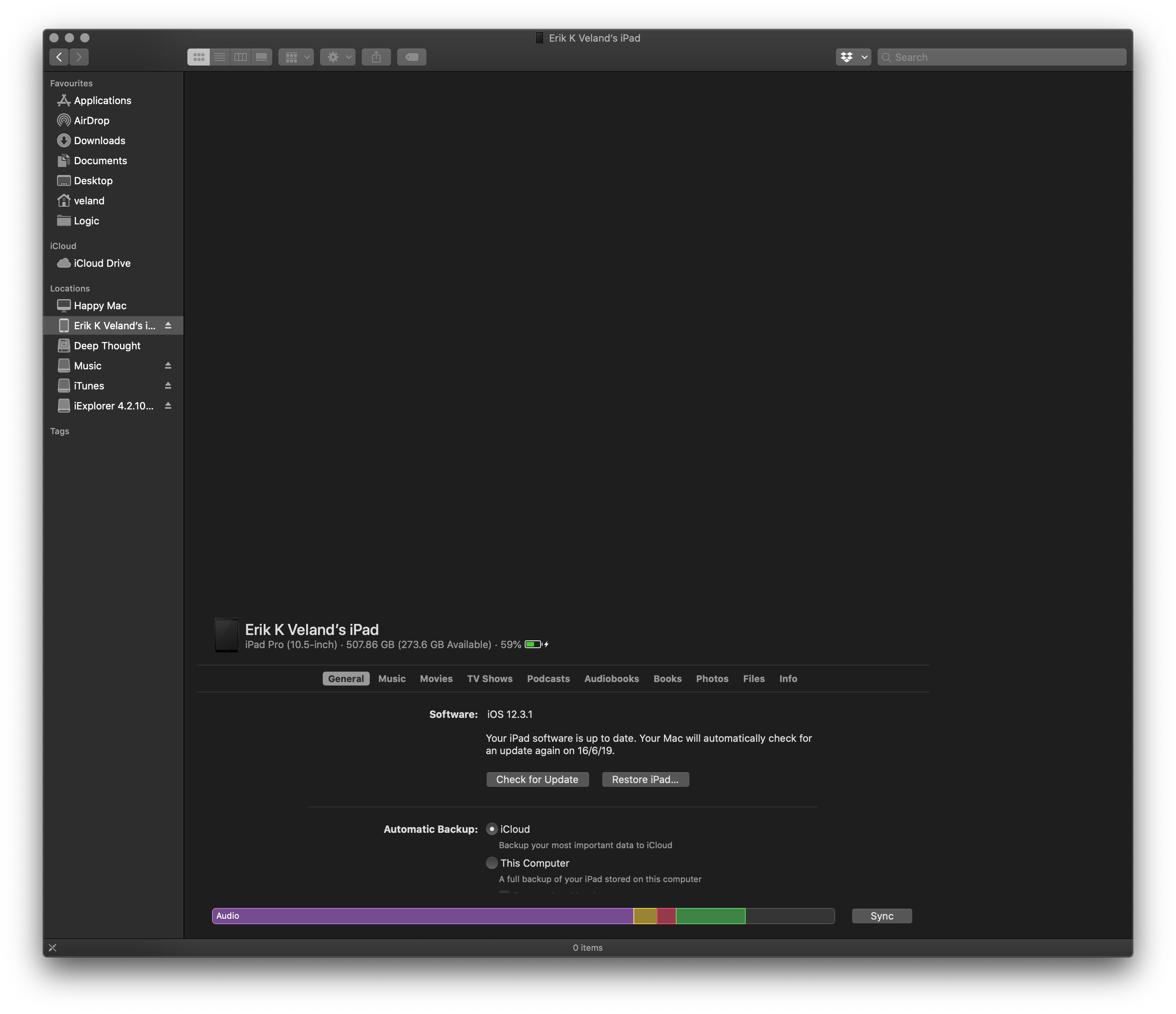The width and height of the screenshot is (1176, 1014).
Task: Click the Share toolbar button
Action: [x=376, y=57]
